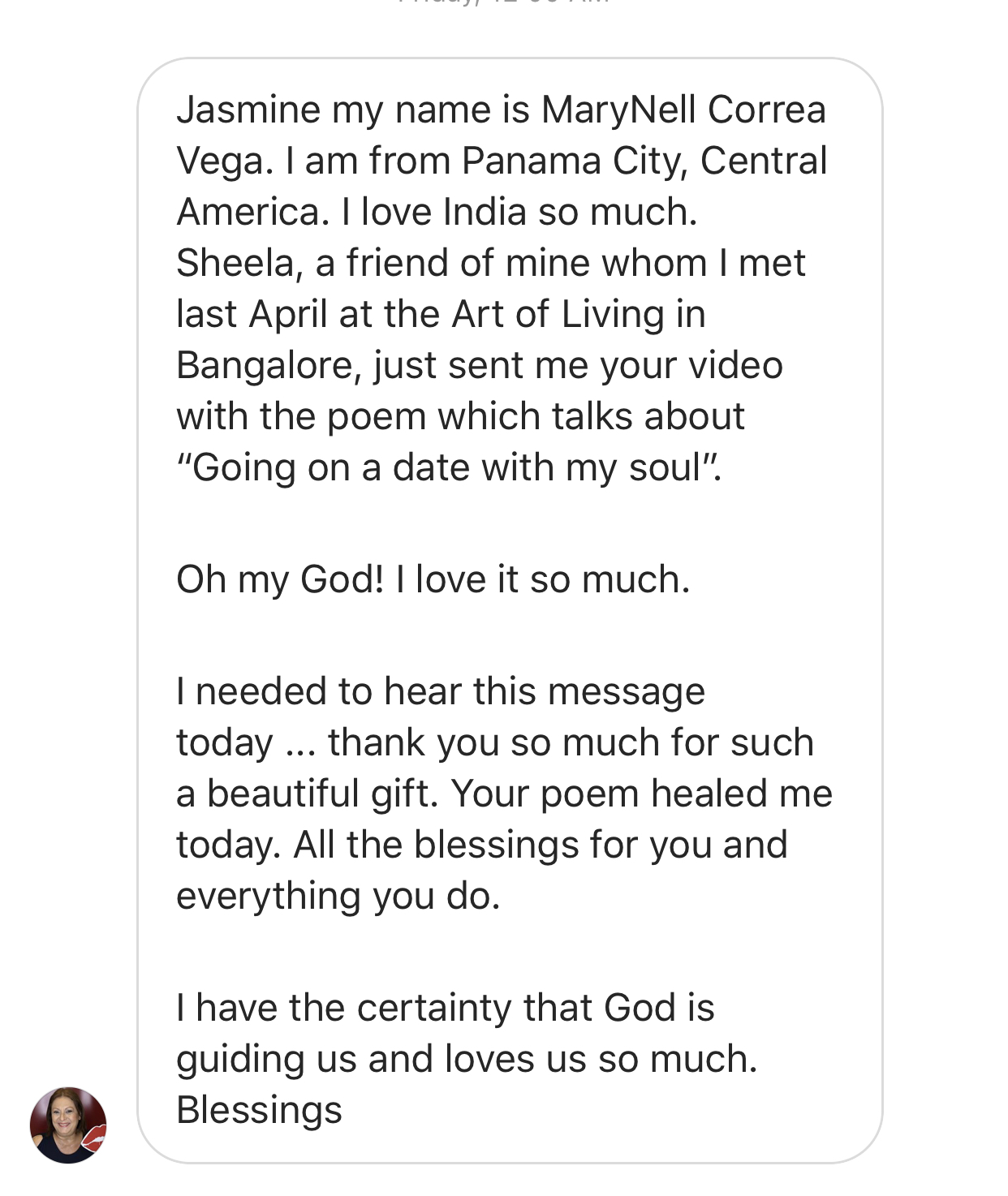Click the quote "Going on a date with my soul"
This screenshot has height=1196, width=1008.
pyautogui.click(x=448, y=467)
